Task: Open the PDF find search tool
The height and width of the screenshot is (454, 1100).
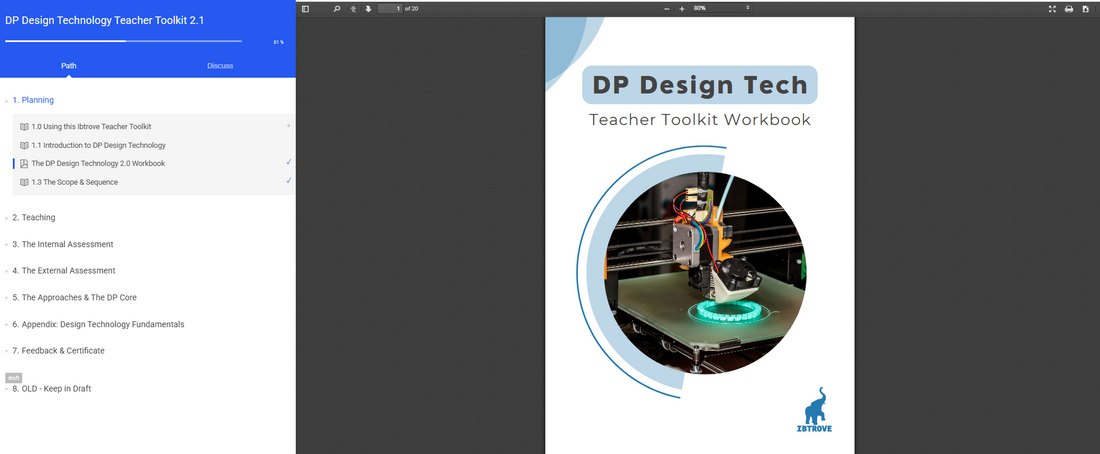Action: coord(337,9)
